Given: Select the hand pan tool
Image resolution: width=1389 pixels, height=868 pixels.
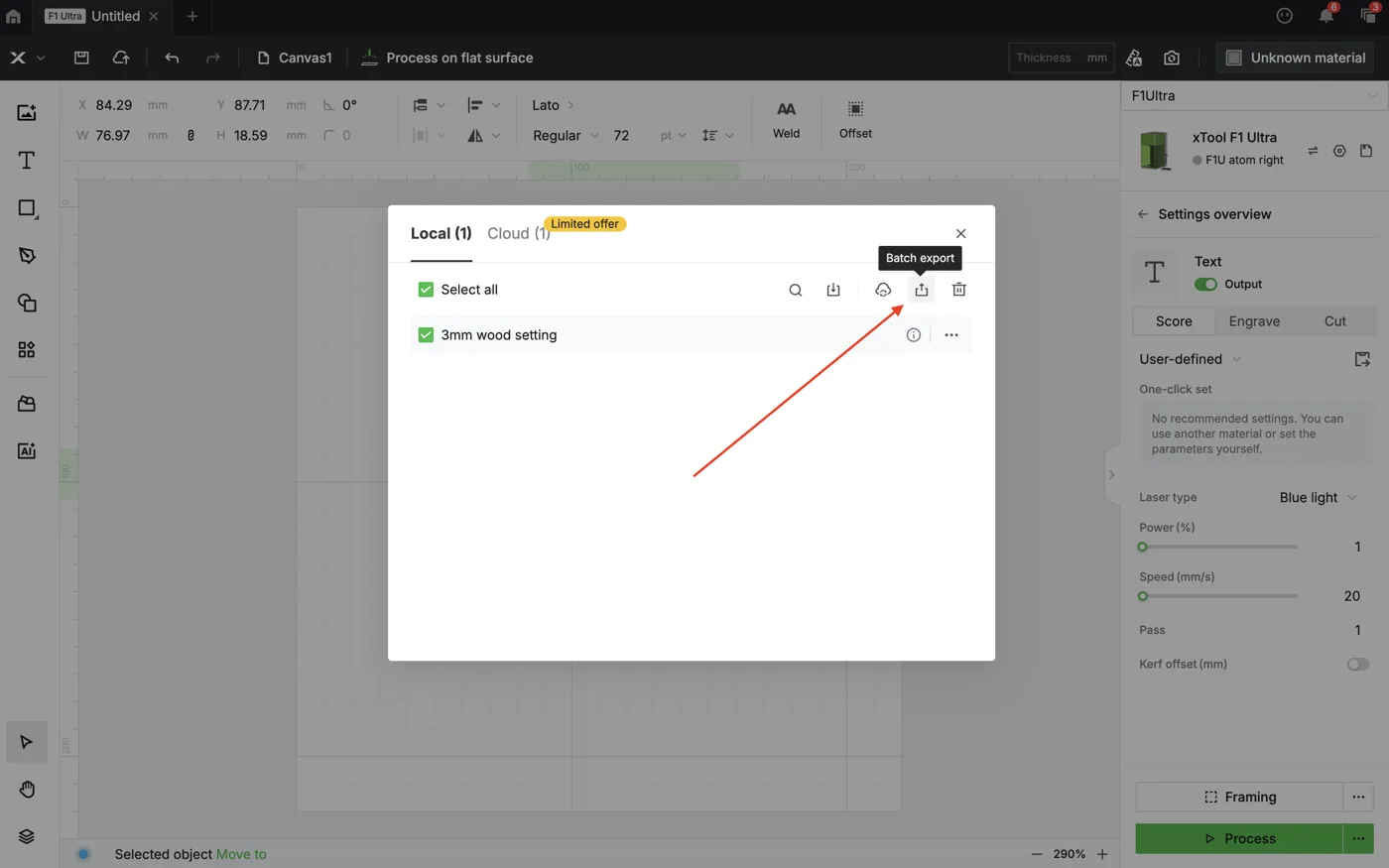Looking at the screenshot, I should pyautogui.click(x=27, y=790).
